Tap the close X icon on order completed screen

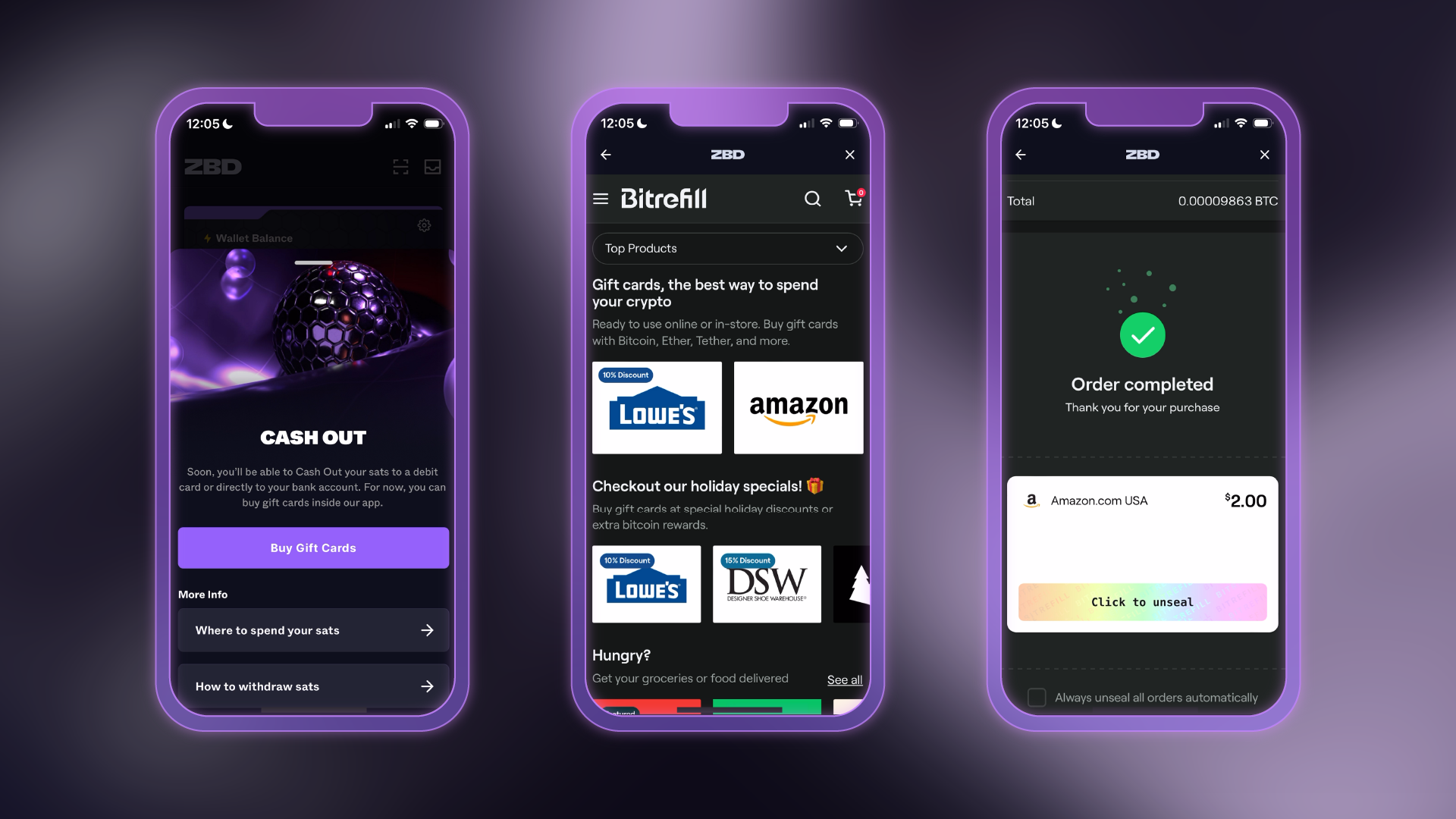[1265, 155]
